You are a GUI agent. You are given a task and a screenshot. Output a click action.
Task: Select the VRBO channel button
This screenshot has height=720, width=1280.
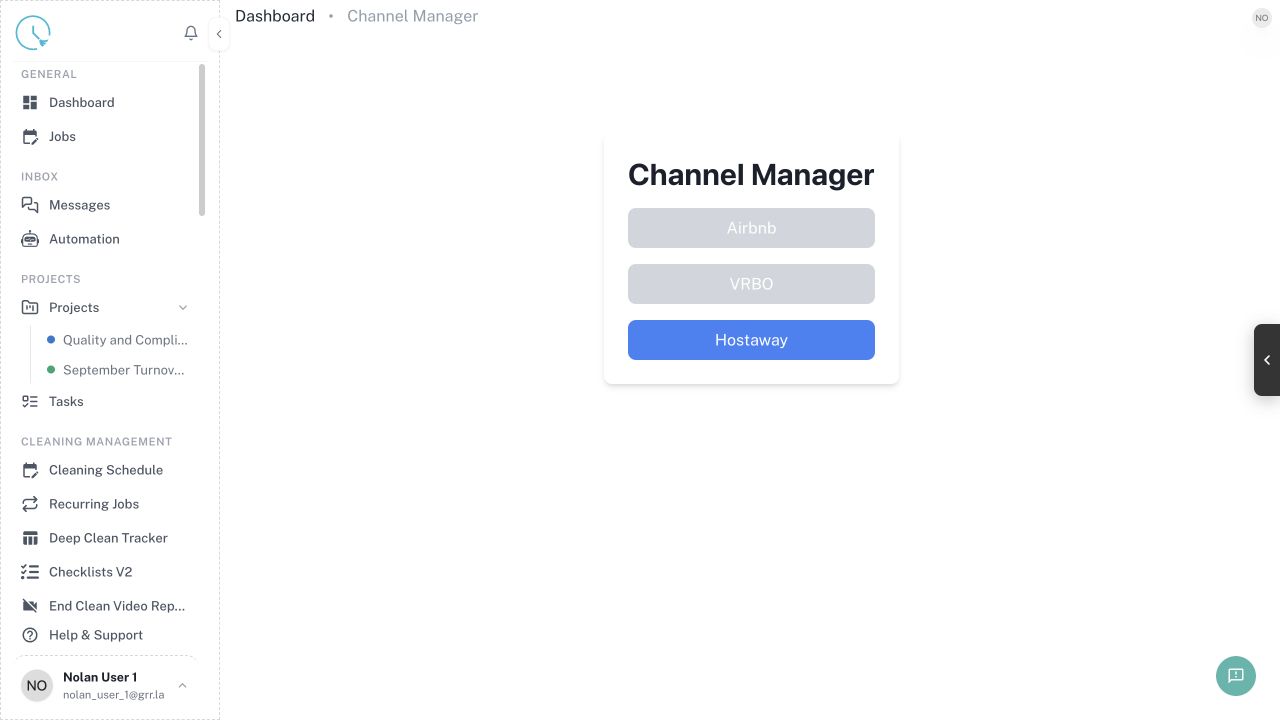(x=751, y=284)
